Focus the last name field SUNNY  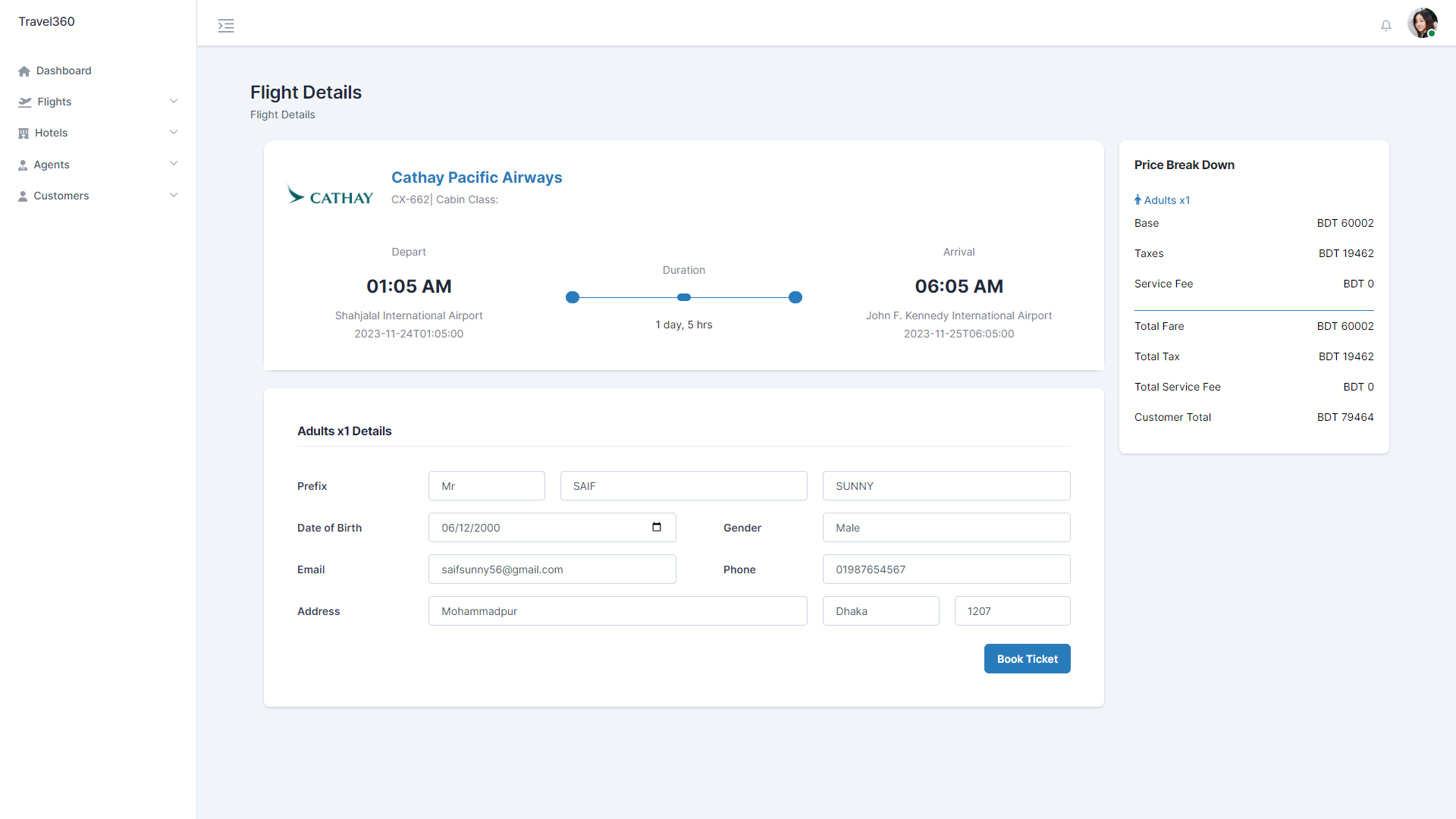tap(946, 485)
